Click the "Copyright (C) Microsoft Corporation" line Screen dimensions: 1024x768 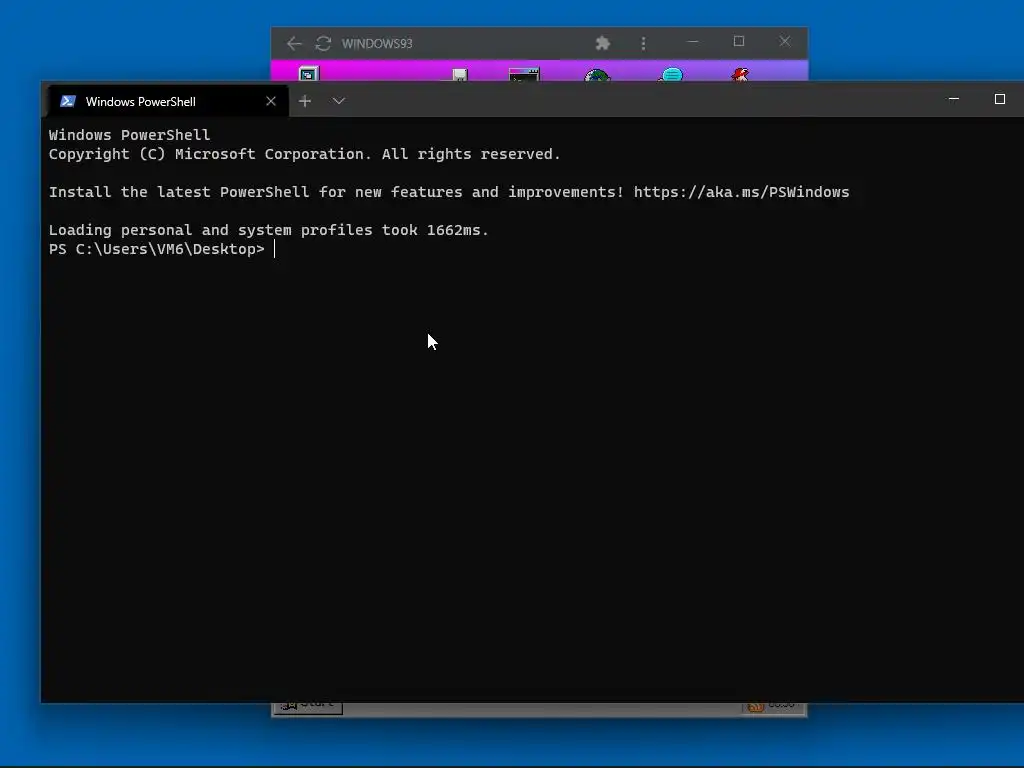[305, 154]
